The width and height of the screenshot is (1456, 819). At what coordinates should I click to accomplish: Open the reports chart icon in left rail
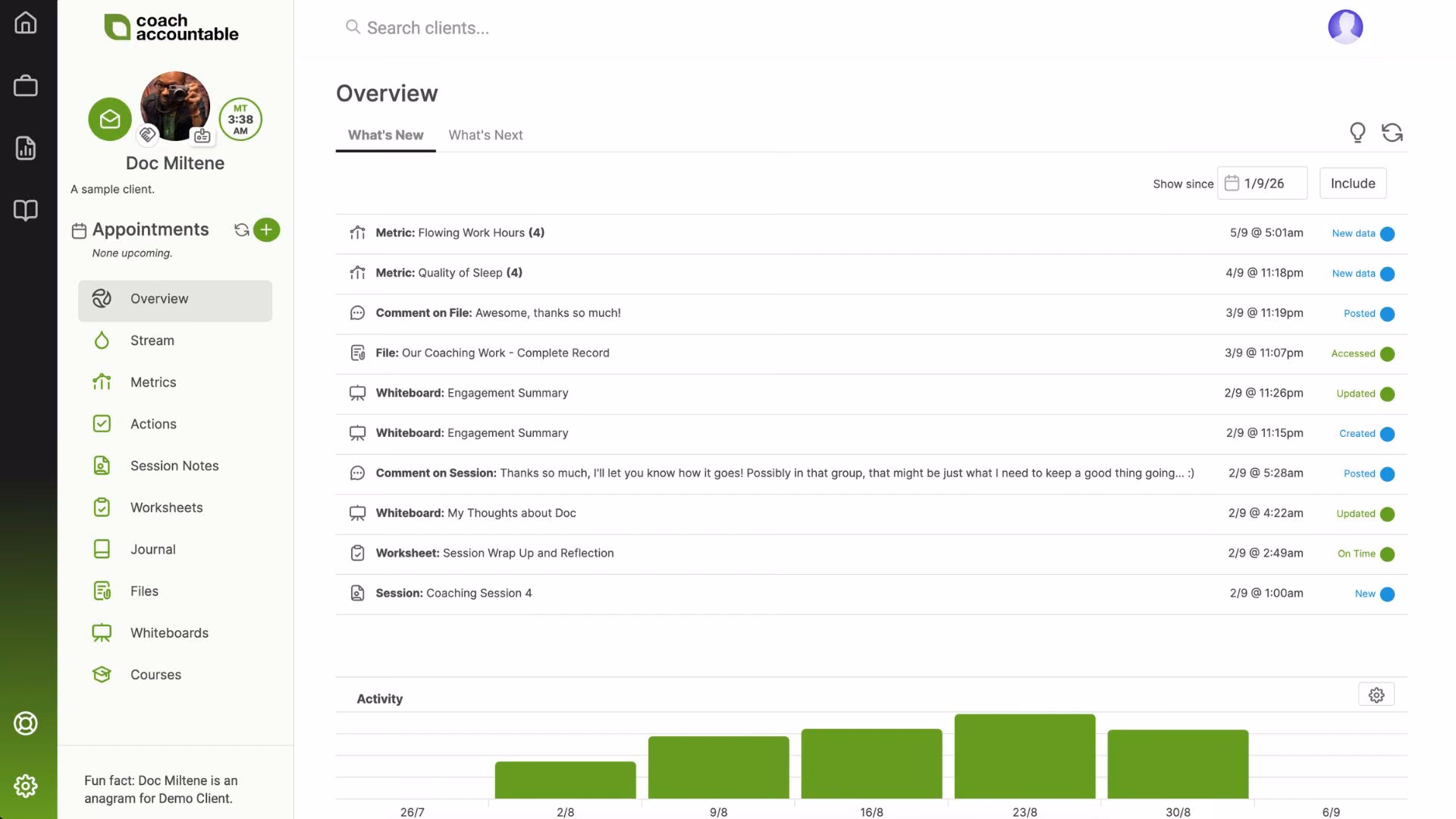click(26, 148)
